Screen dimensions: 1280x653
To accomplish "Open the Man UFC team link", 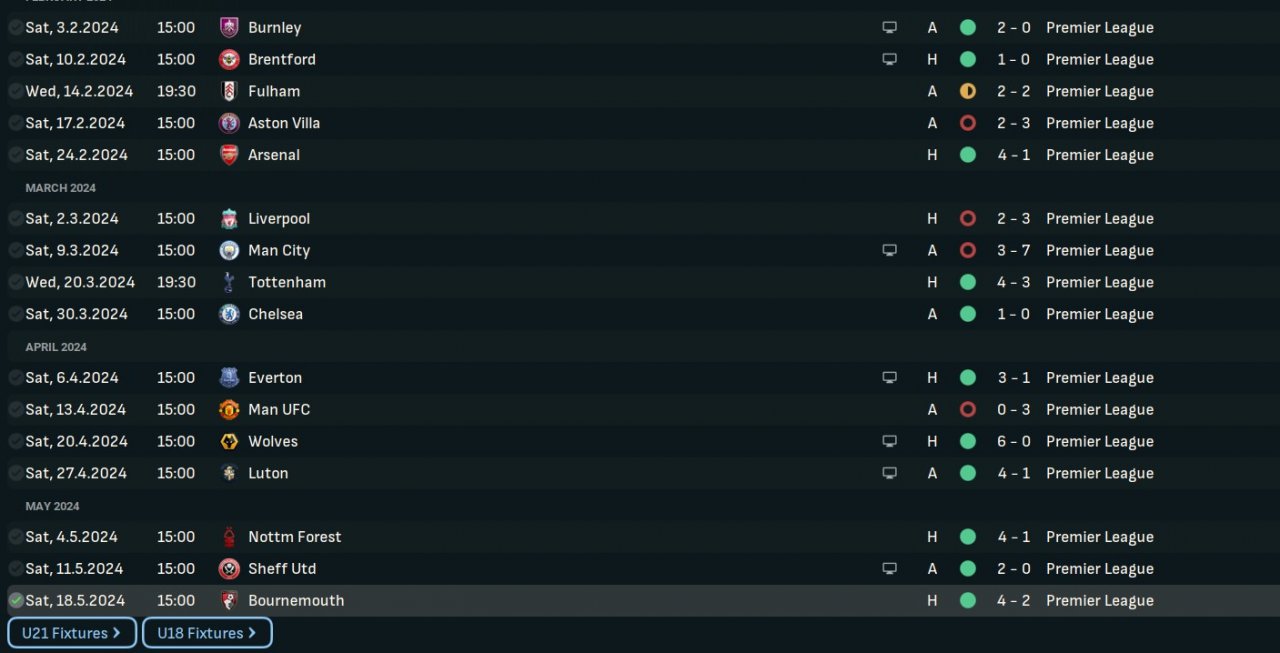I will click(x=279, y=410).
